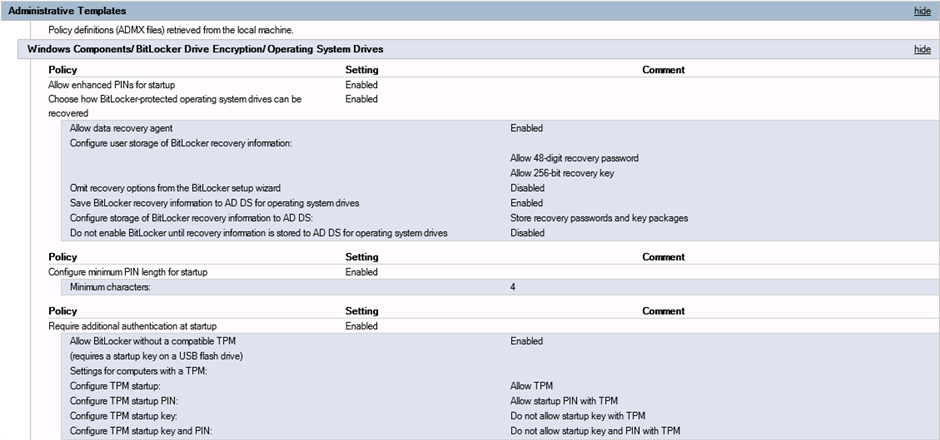Click Enabled setting for Allow enhanced PINs
This screenshot has width=940, height=440.
pyautogui.click(x=361, y=85)
